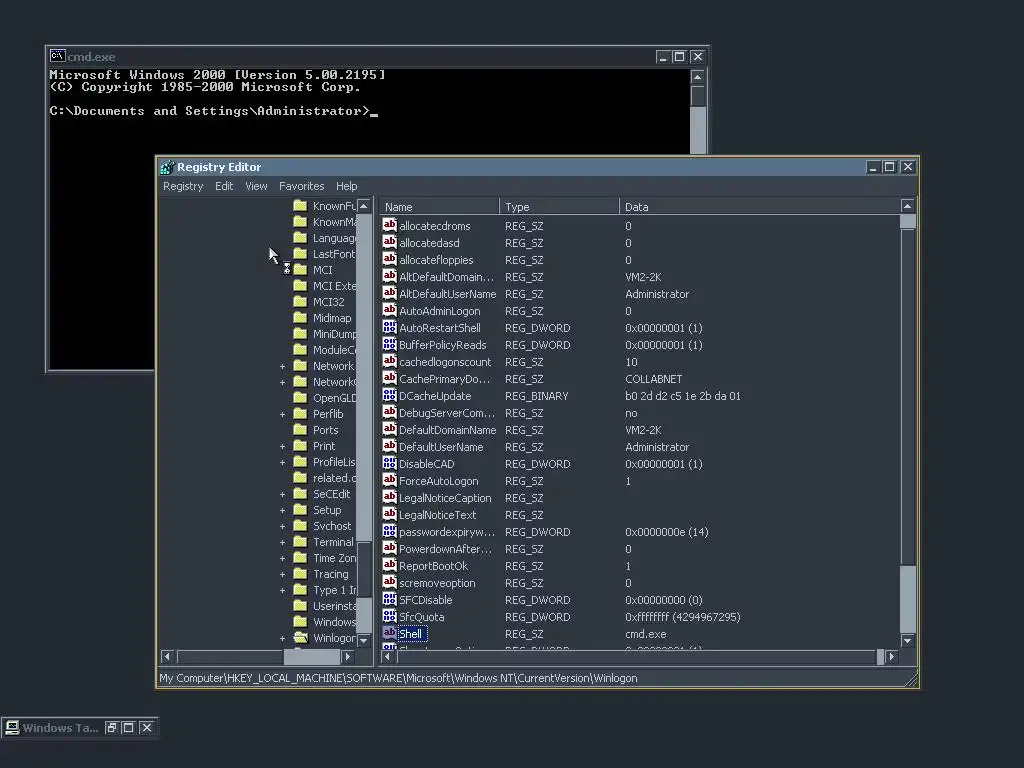The image size is (1024, 768).
Task: Expand the Terminal Server key
Action: coord(283,543)
